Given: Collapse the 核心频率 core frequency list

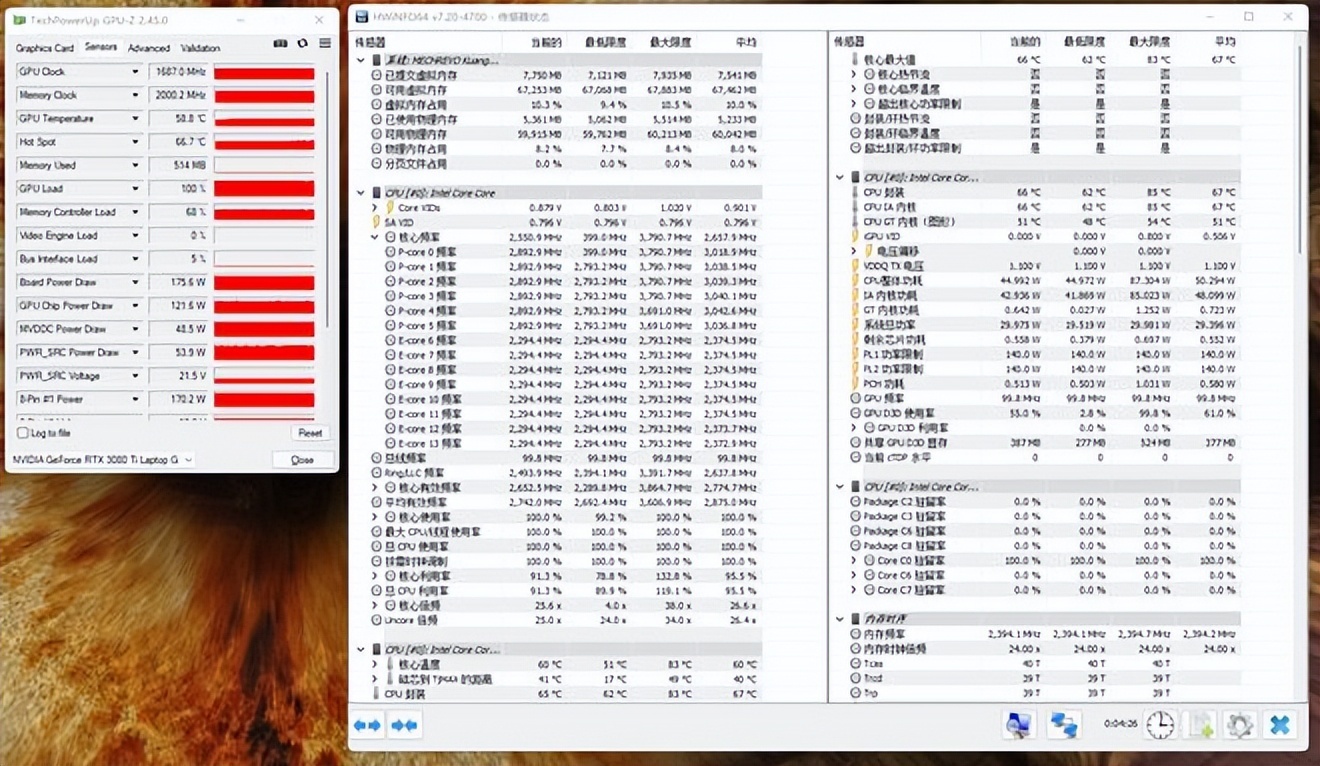Looking at the screenshot, I should [x=375, y=237].
